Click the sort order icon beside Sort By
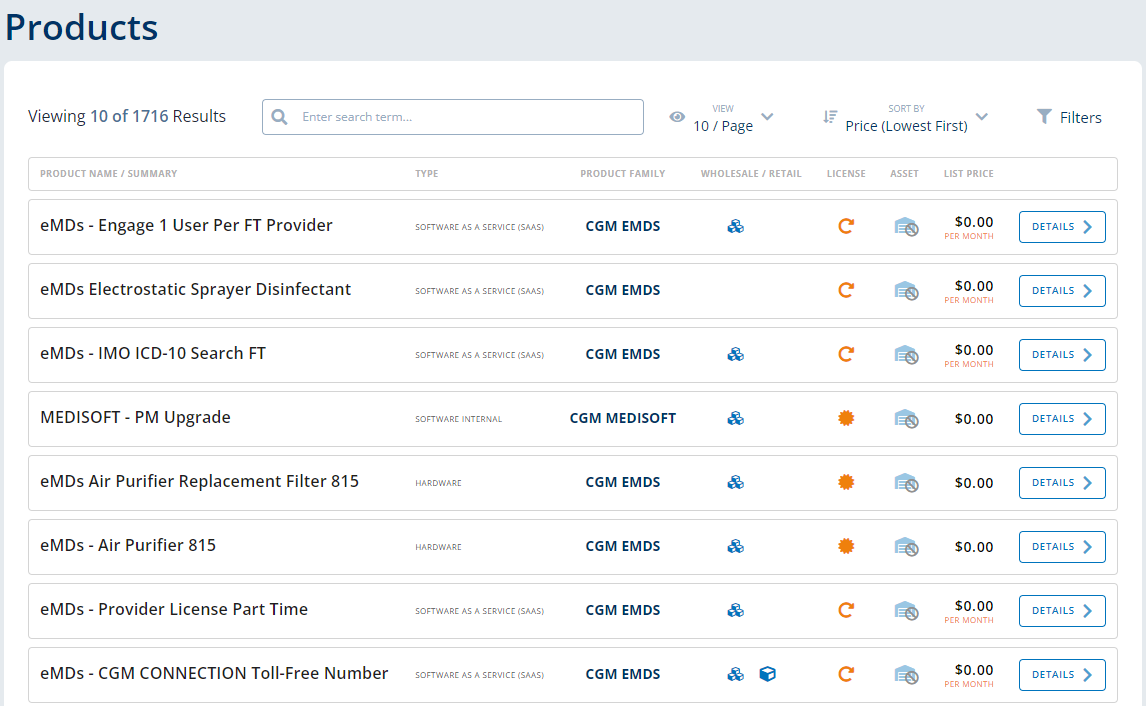The height and width of the screenshot is (706, 1146). 830,117
